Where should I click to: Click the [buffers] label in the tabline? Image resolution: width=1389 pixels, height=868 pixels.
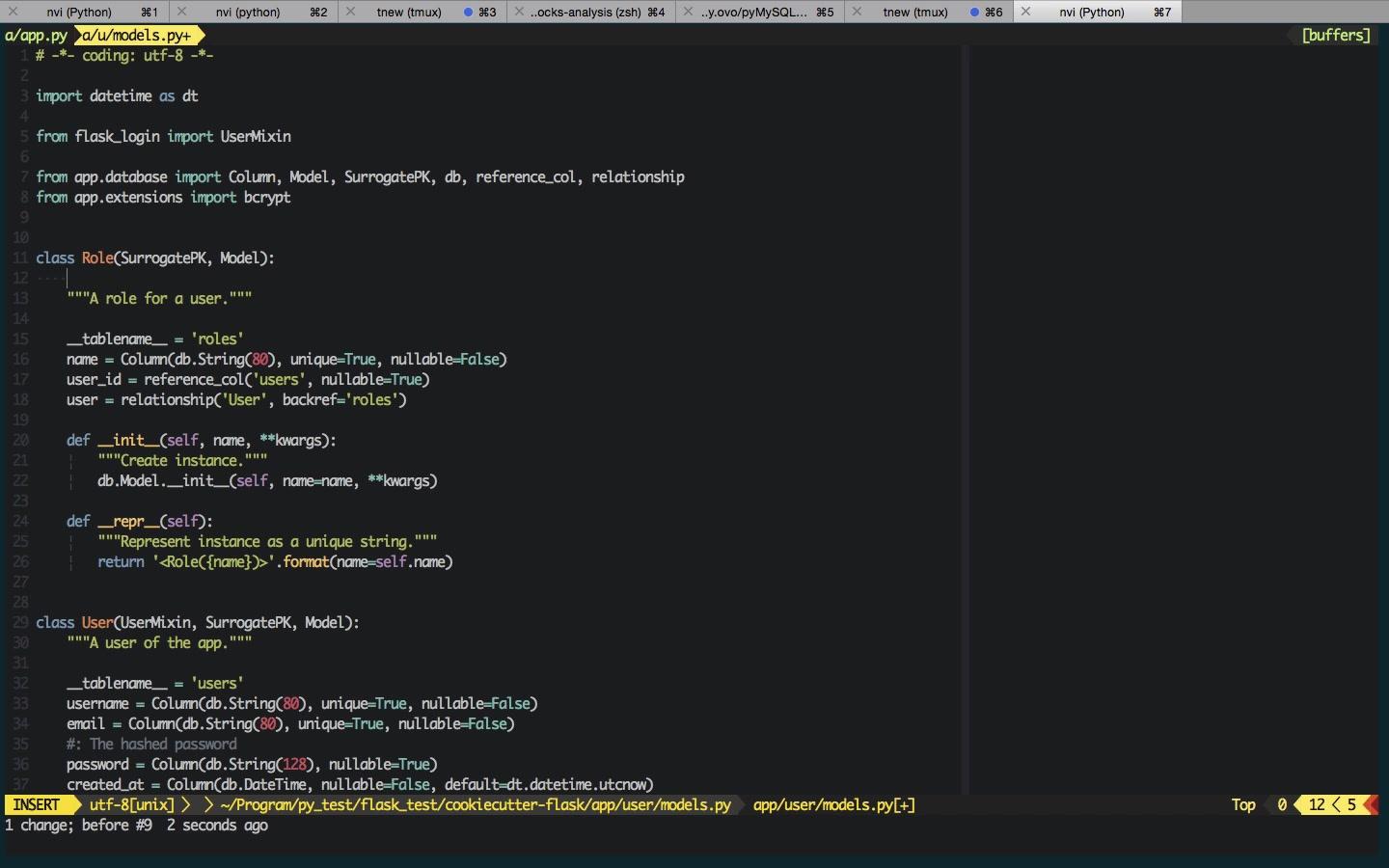[x=1336, y=36]
